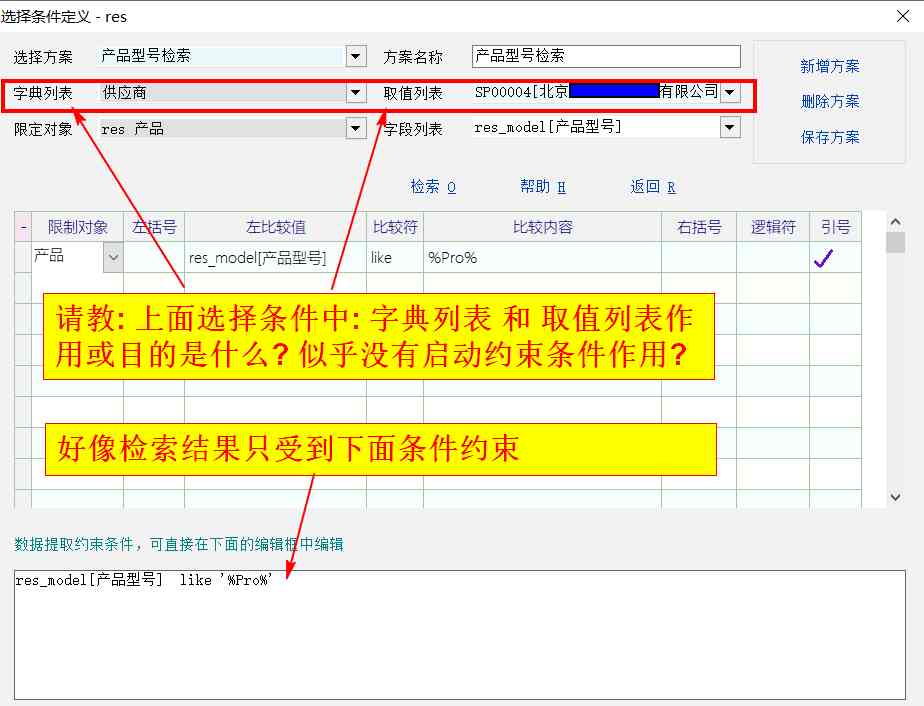Select the 比较符 like cell
Image resolution: width=924 pixels, height=706 pixels.
tap(394, 258)
